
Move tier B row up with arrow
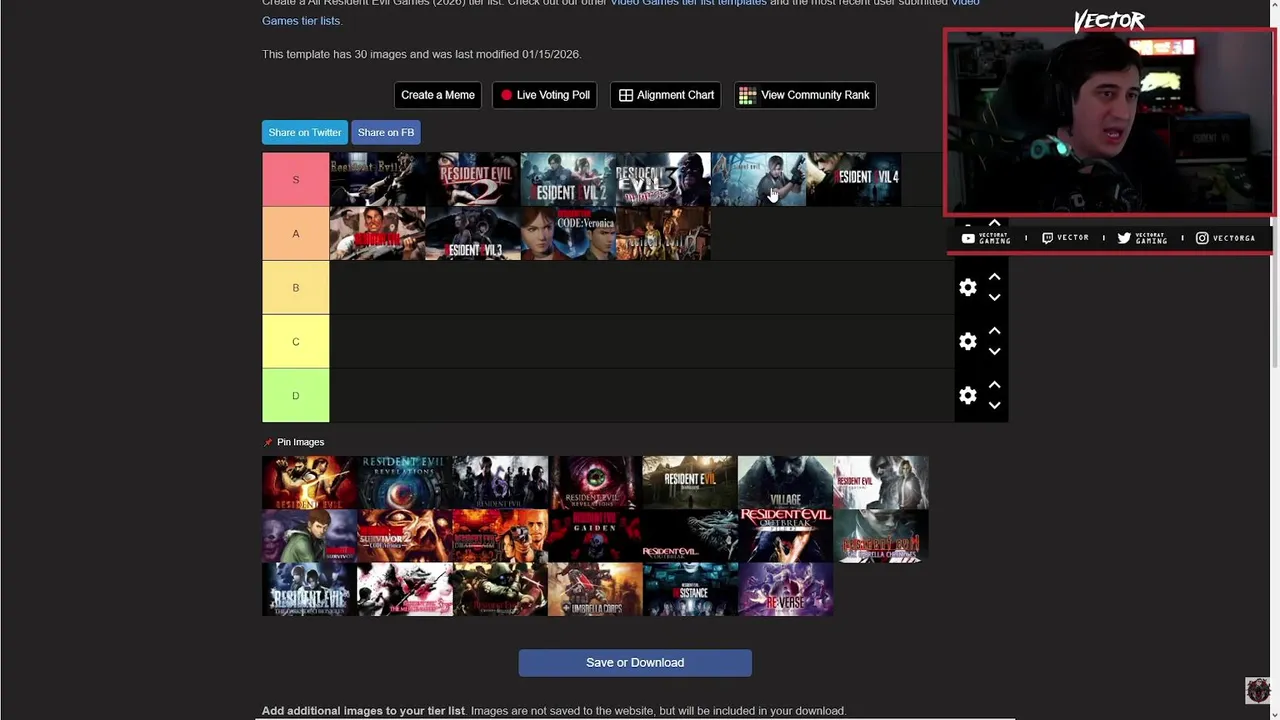point(994,277)
